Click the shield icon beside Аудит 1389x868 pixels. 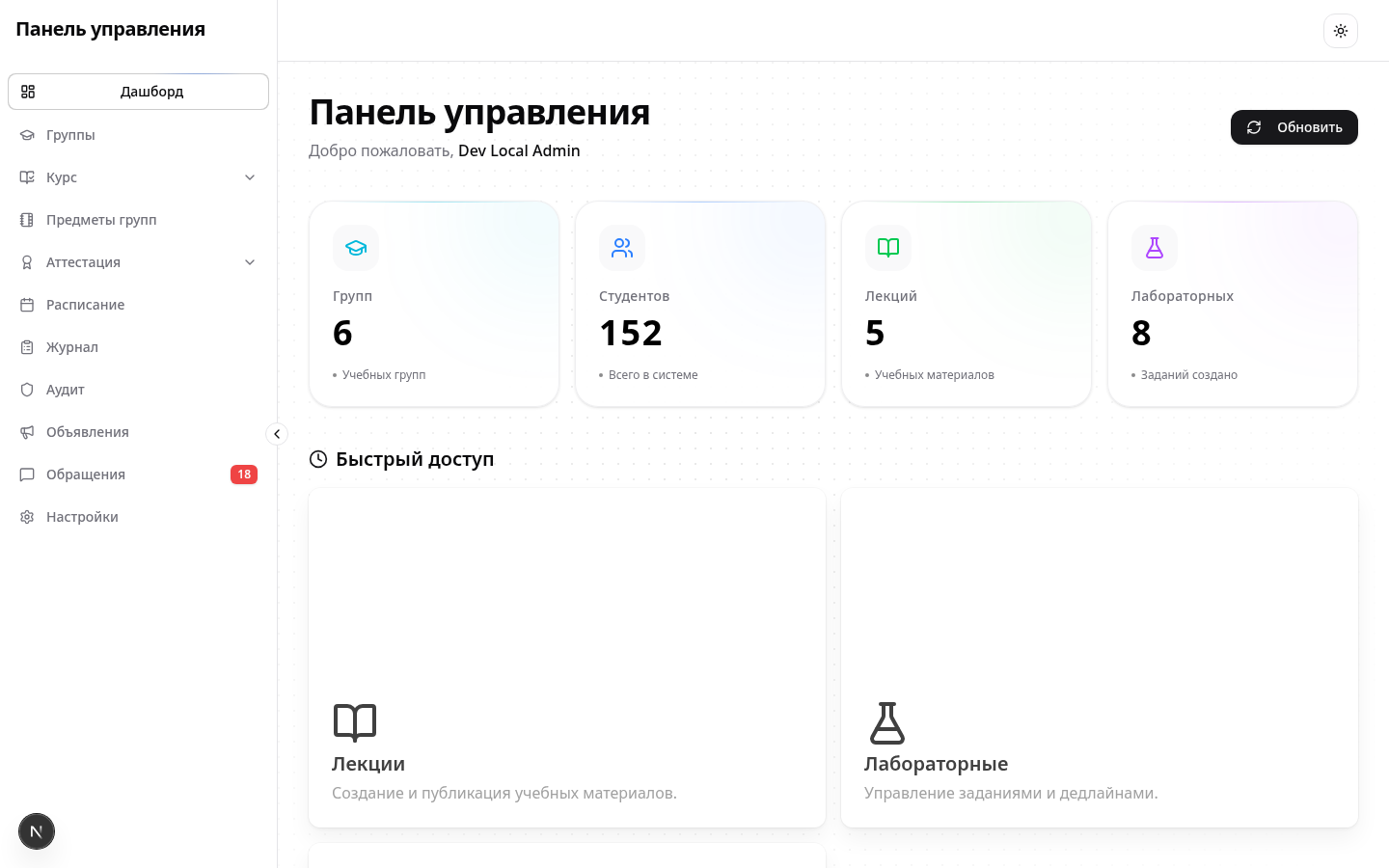27,390
